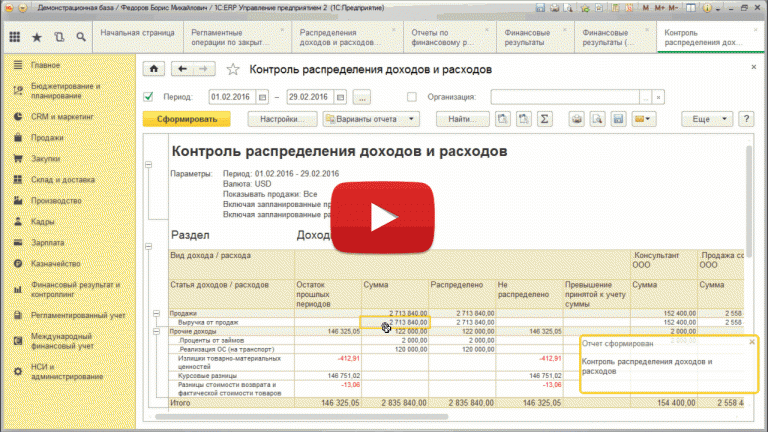Image resolution: width=768 pixels, height=432 pixels.
Task: Open the History icon in top panel
Action: (59, 37)
